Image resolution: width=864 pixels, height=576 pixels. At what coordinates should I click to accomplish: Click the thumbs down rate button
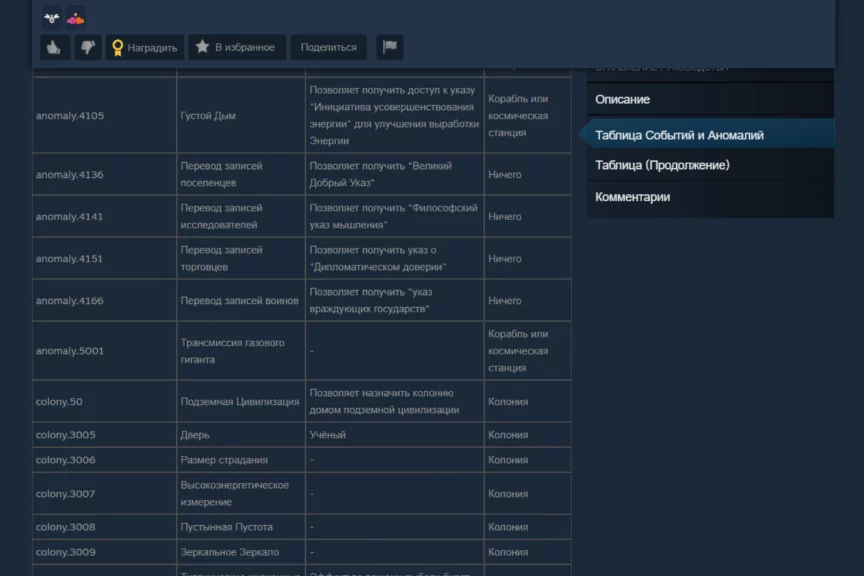[x=88, y=47]
